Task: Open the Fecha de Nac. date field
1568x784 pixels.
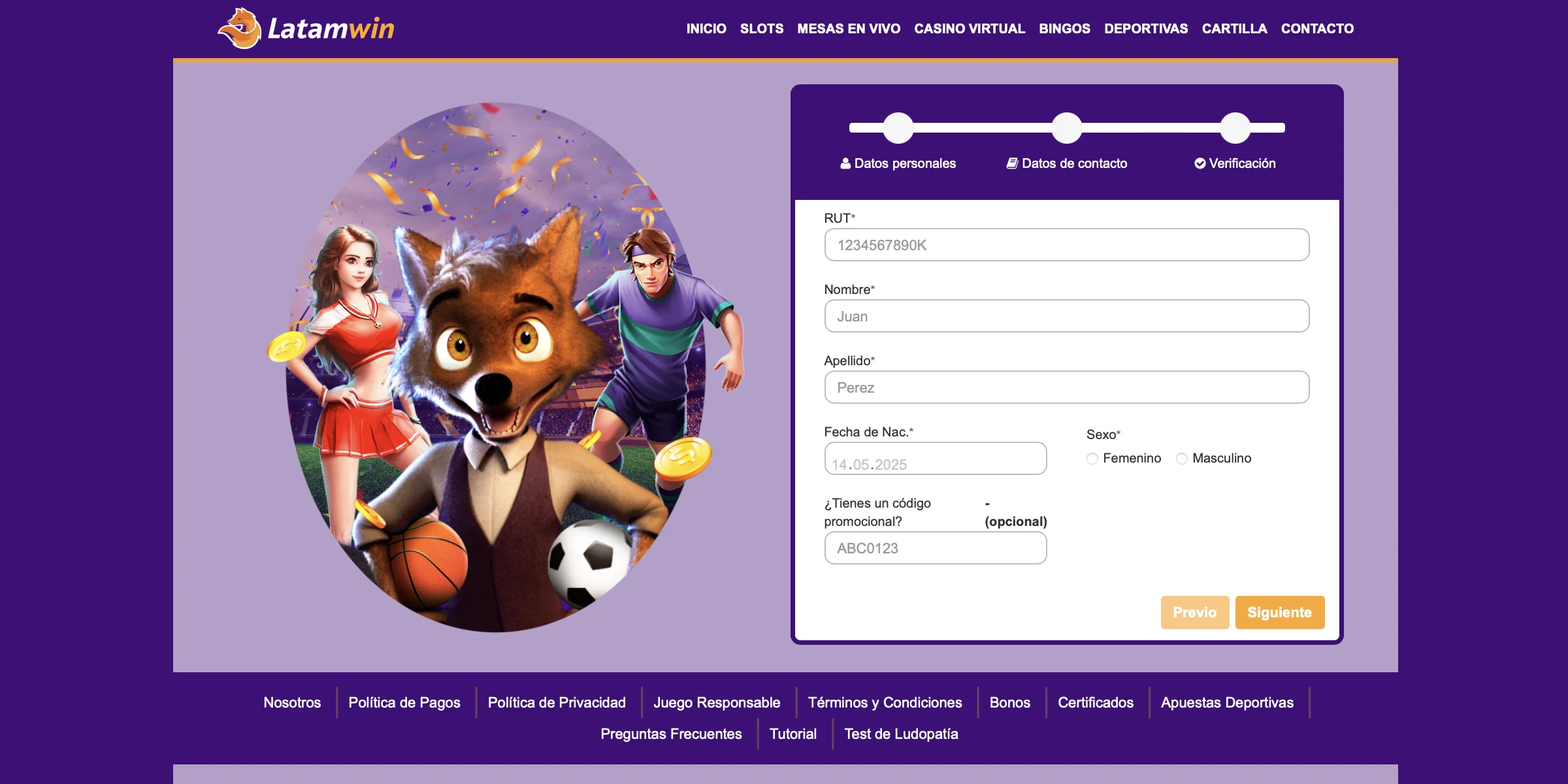Action: [x=936, y=459]
